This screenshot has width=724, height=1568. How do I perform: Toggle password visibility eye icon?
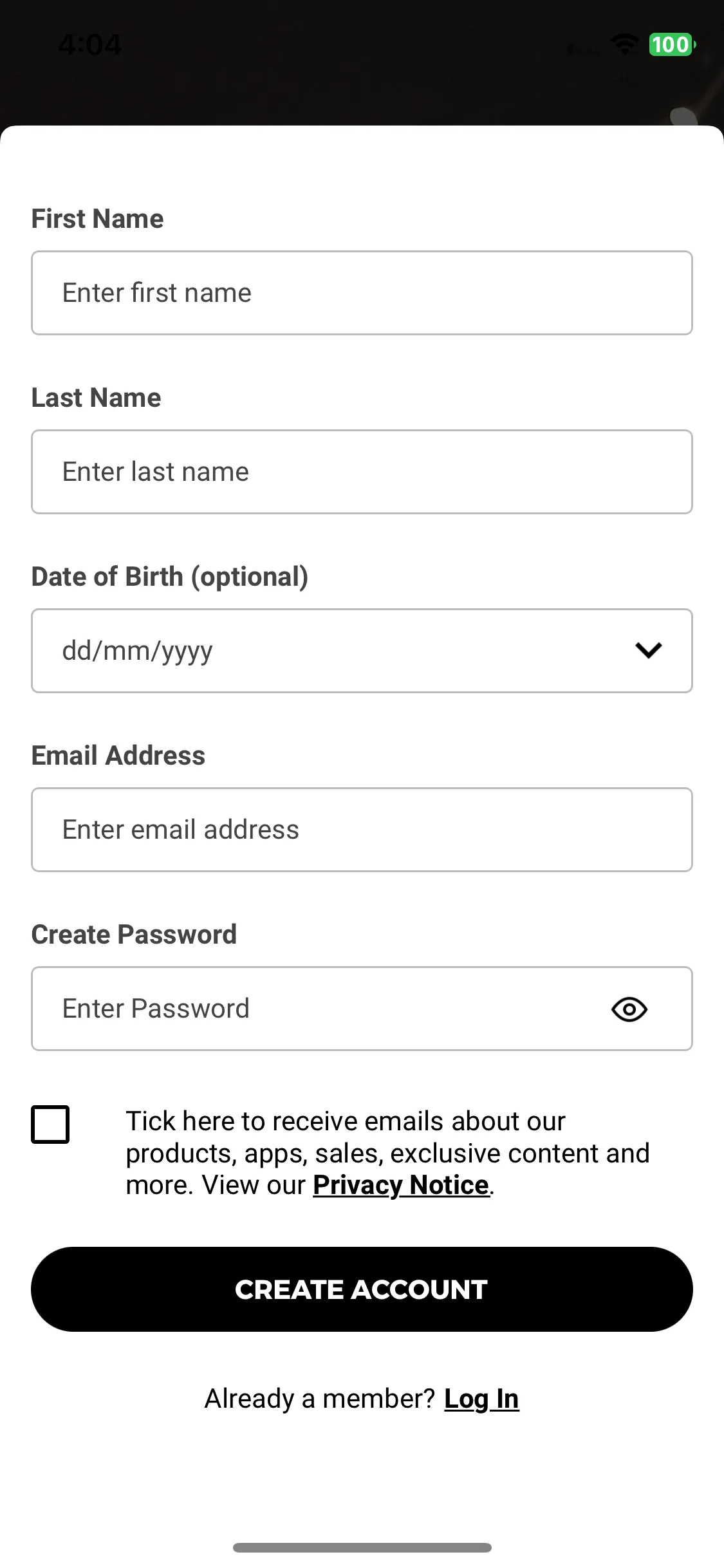tap(629, 1009)
